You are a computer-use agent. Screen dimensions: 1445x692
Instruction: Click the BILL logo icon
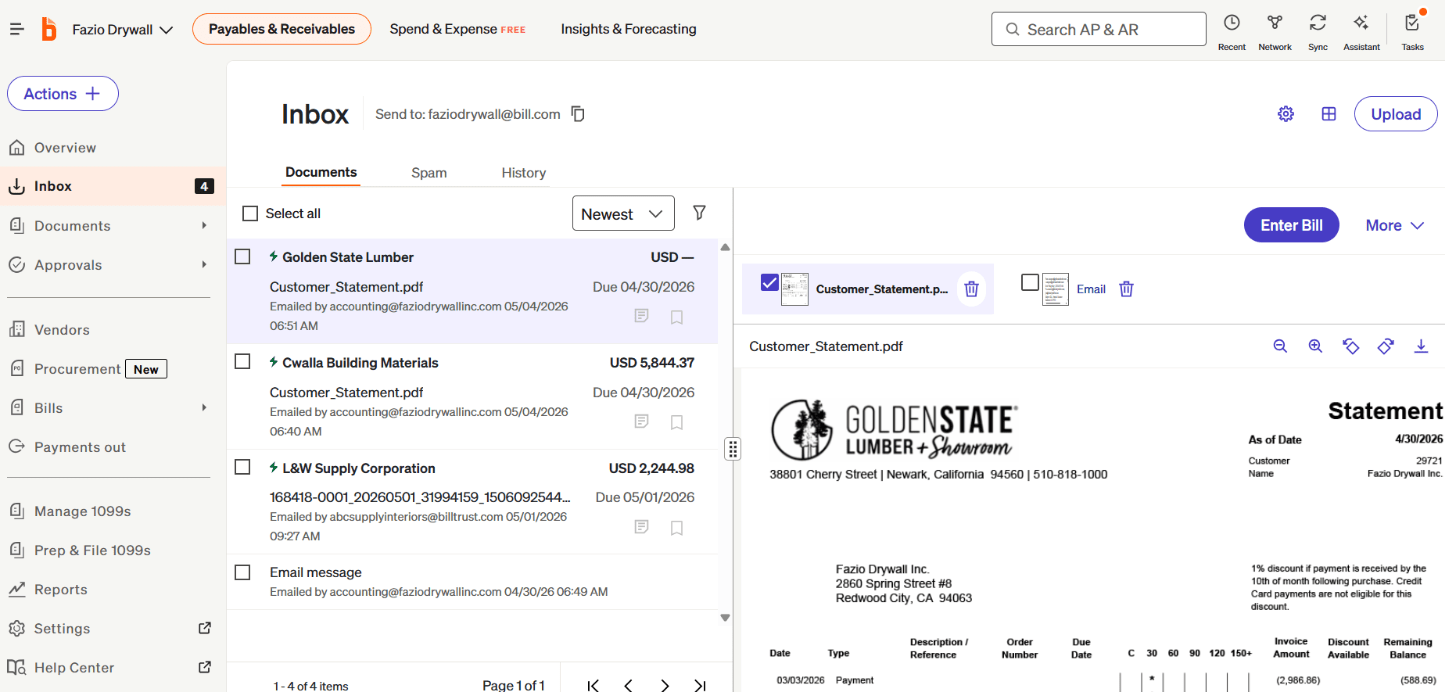[x=48, y=29]
